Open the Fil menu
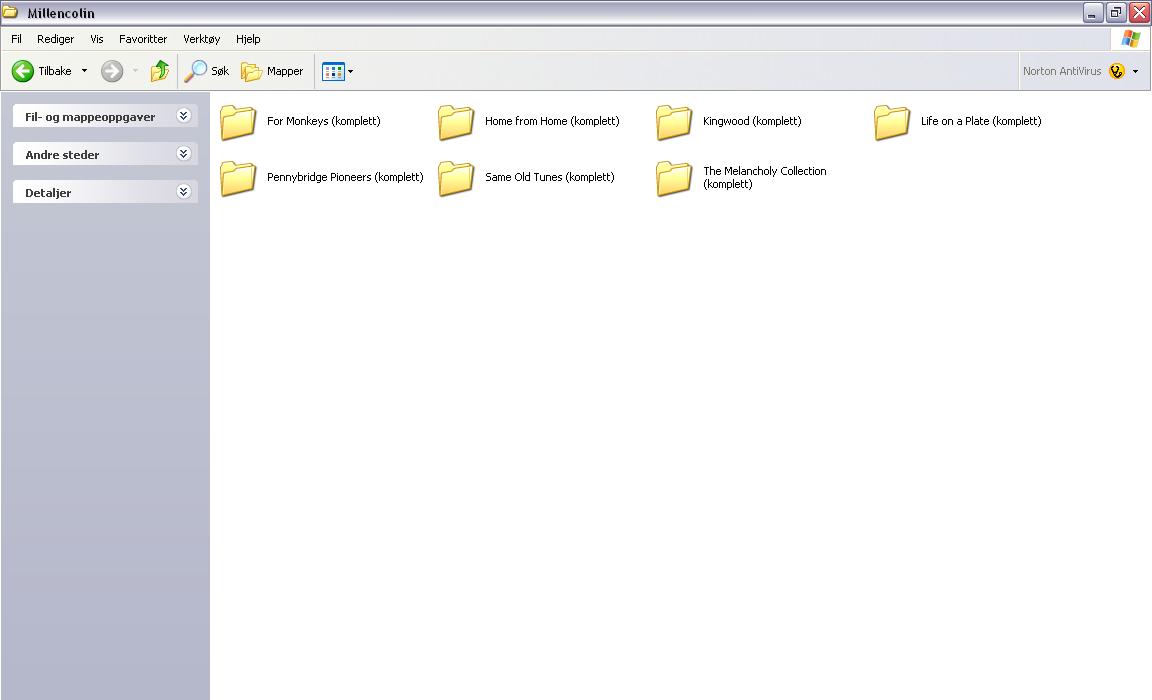 [x=16, y=39]
